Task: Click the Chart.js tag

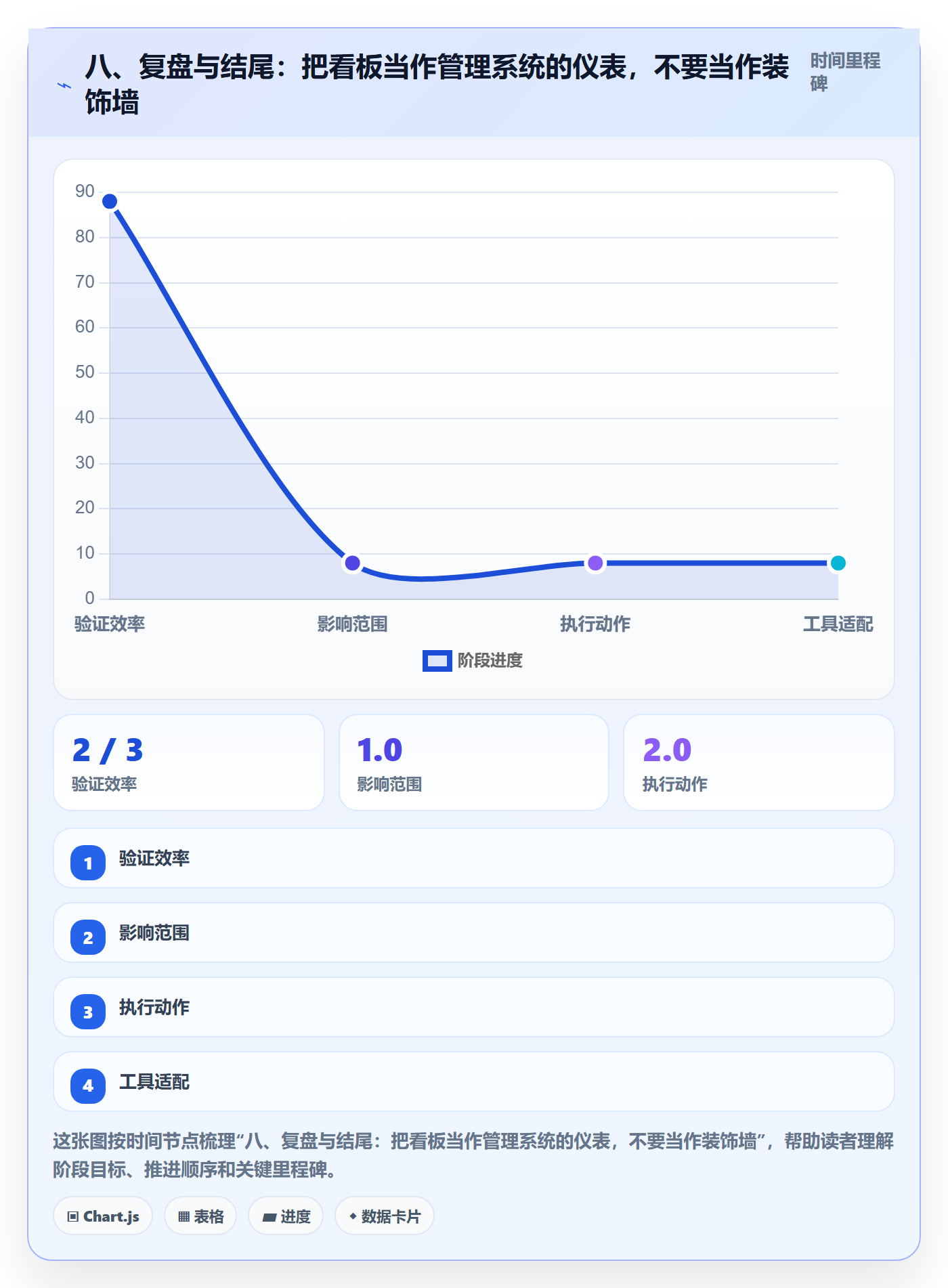Action: (x=103, y=1216)
